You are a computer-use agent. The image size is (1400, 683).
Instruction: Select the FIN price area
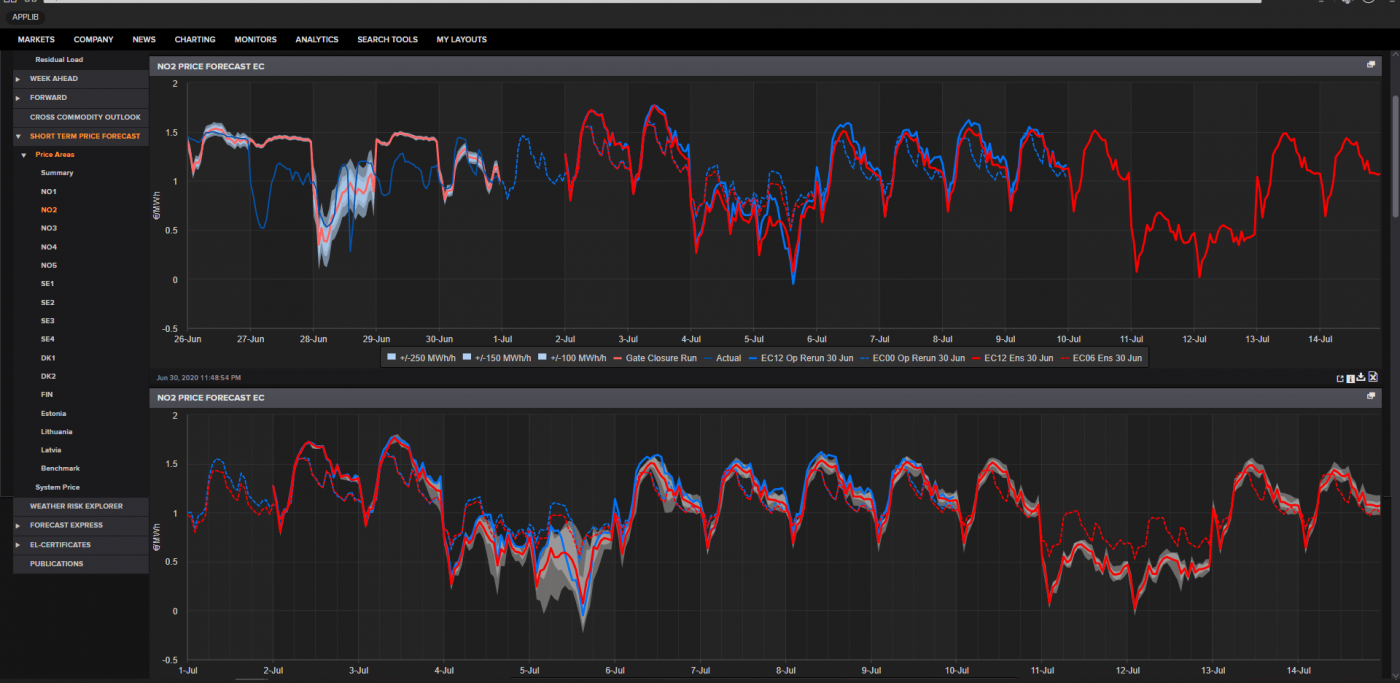click(x=47, y=395)
